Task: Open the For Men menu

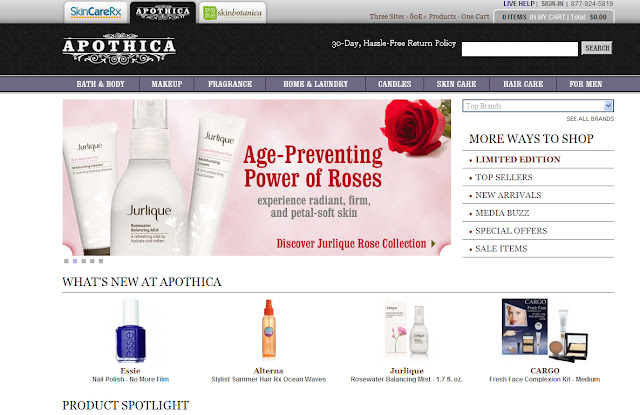Action: (586, 84)
